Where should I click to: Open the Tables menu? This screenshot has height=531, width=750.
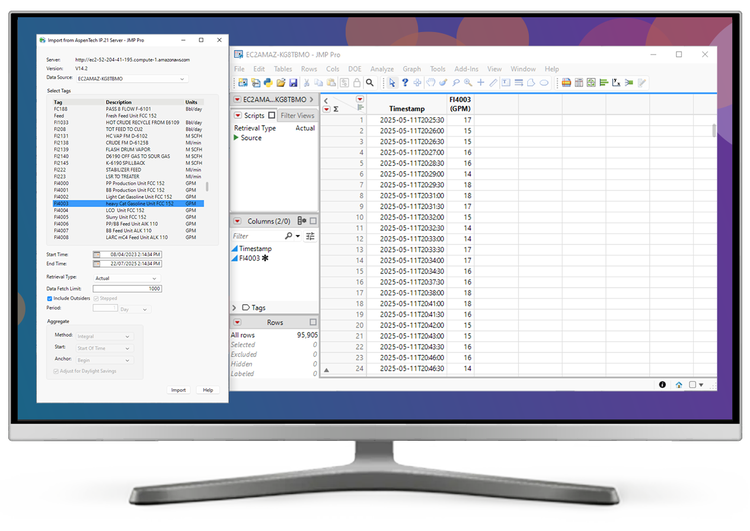click(x=283, y=69)
